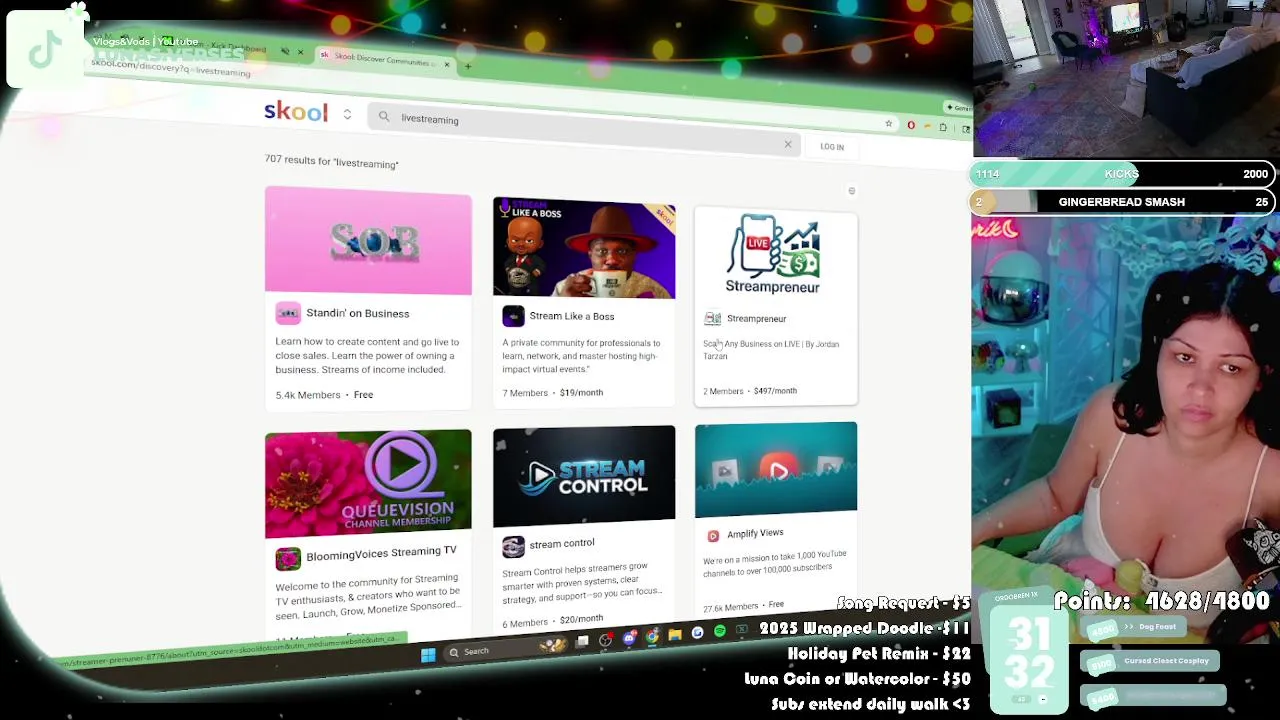Open File Explorer from the taskbar

(675, 634)
